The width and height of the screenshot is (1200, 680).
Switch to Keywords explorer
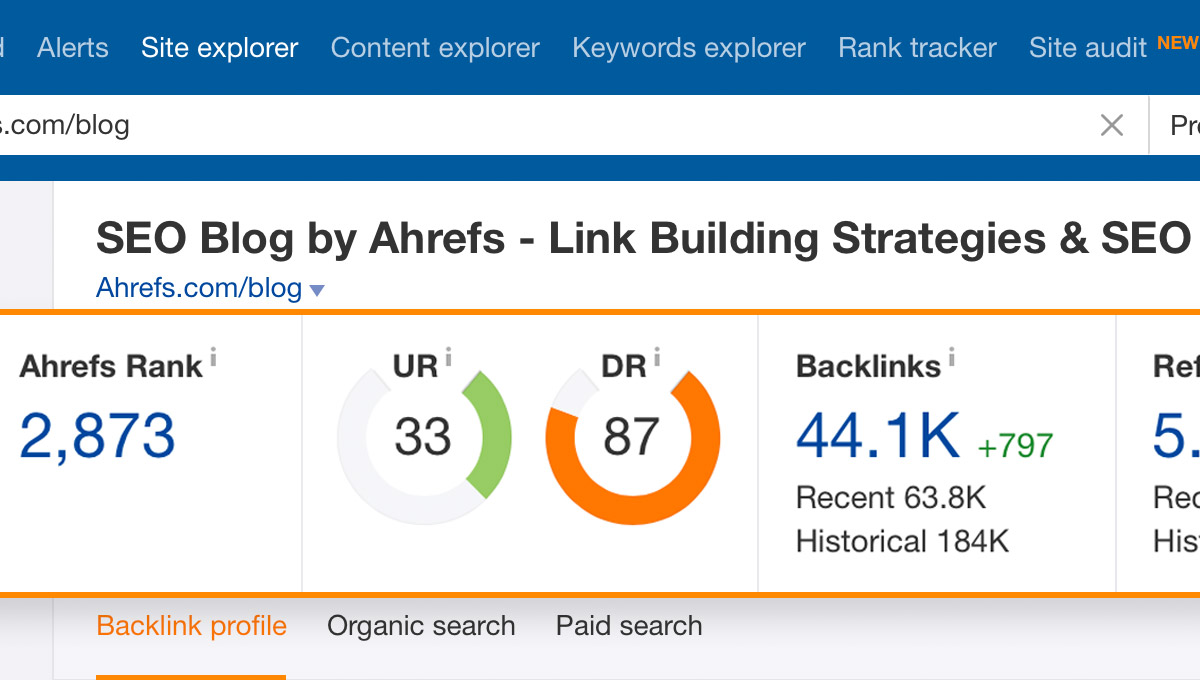click(689, 47)
